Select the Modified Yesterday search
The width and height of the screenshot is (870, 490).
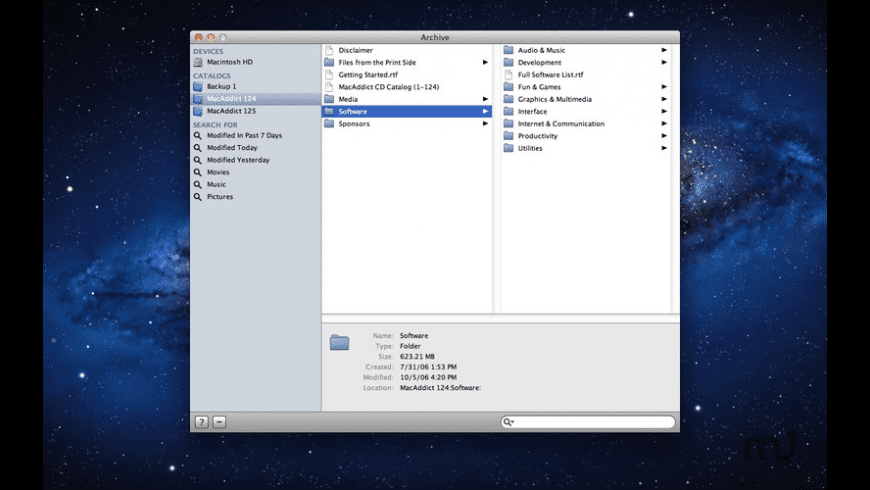point(238,160)
